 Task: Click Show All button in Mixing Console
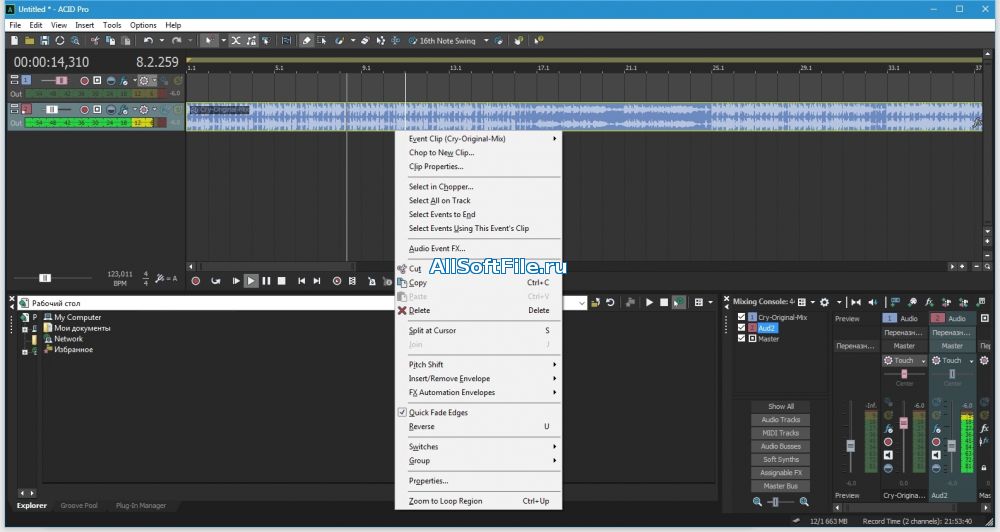click(x=781, y=406)
